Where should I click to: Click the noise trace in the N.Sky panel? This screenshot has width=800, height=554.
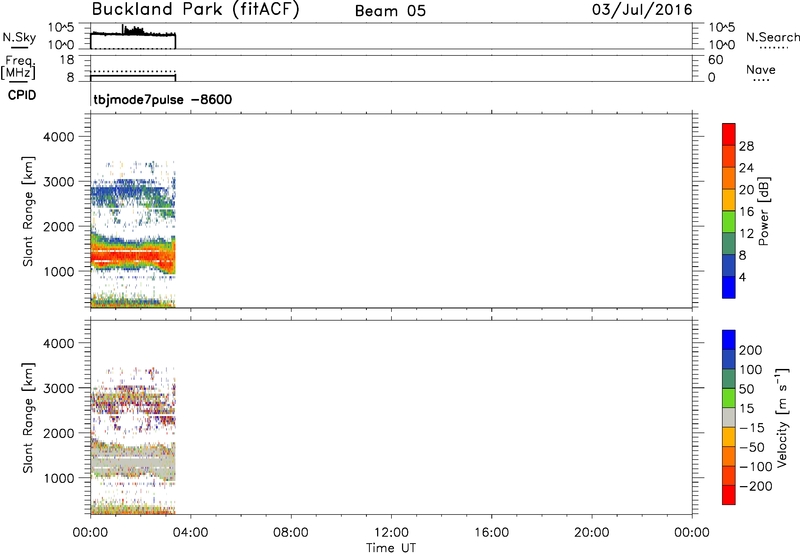(x=133, y=33)
